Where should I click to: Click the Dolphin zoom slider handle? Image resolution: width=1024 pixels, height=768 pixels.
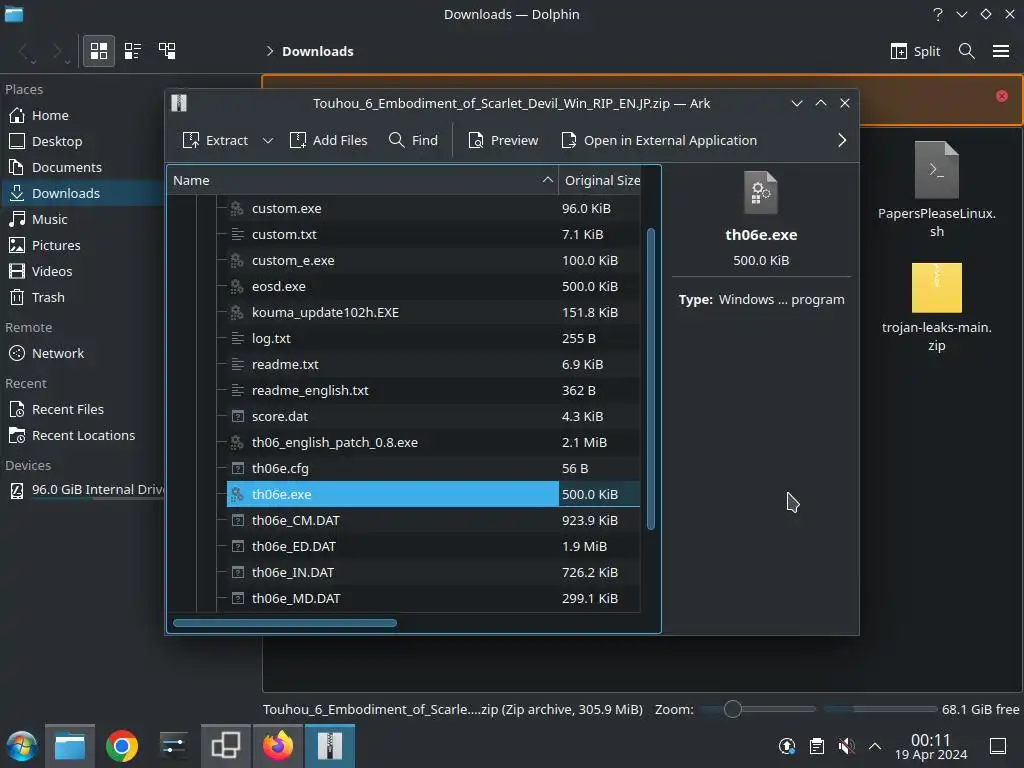pyautogui.click(x=733, y=709)
